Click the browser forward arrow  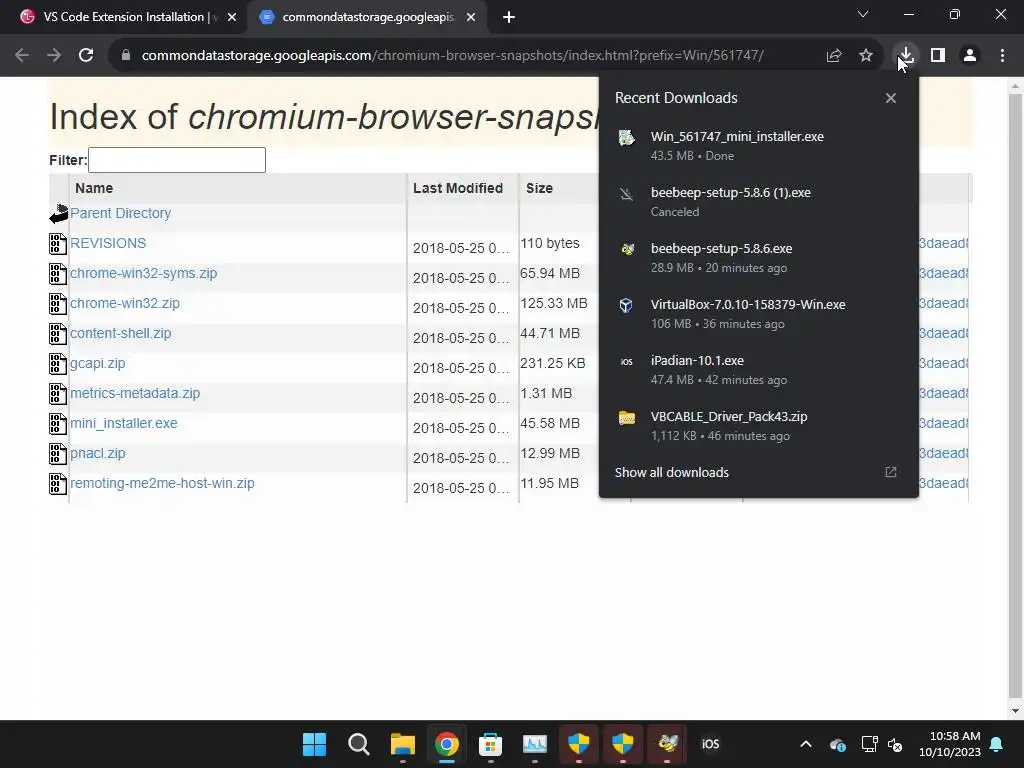[x=54, y=56]
